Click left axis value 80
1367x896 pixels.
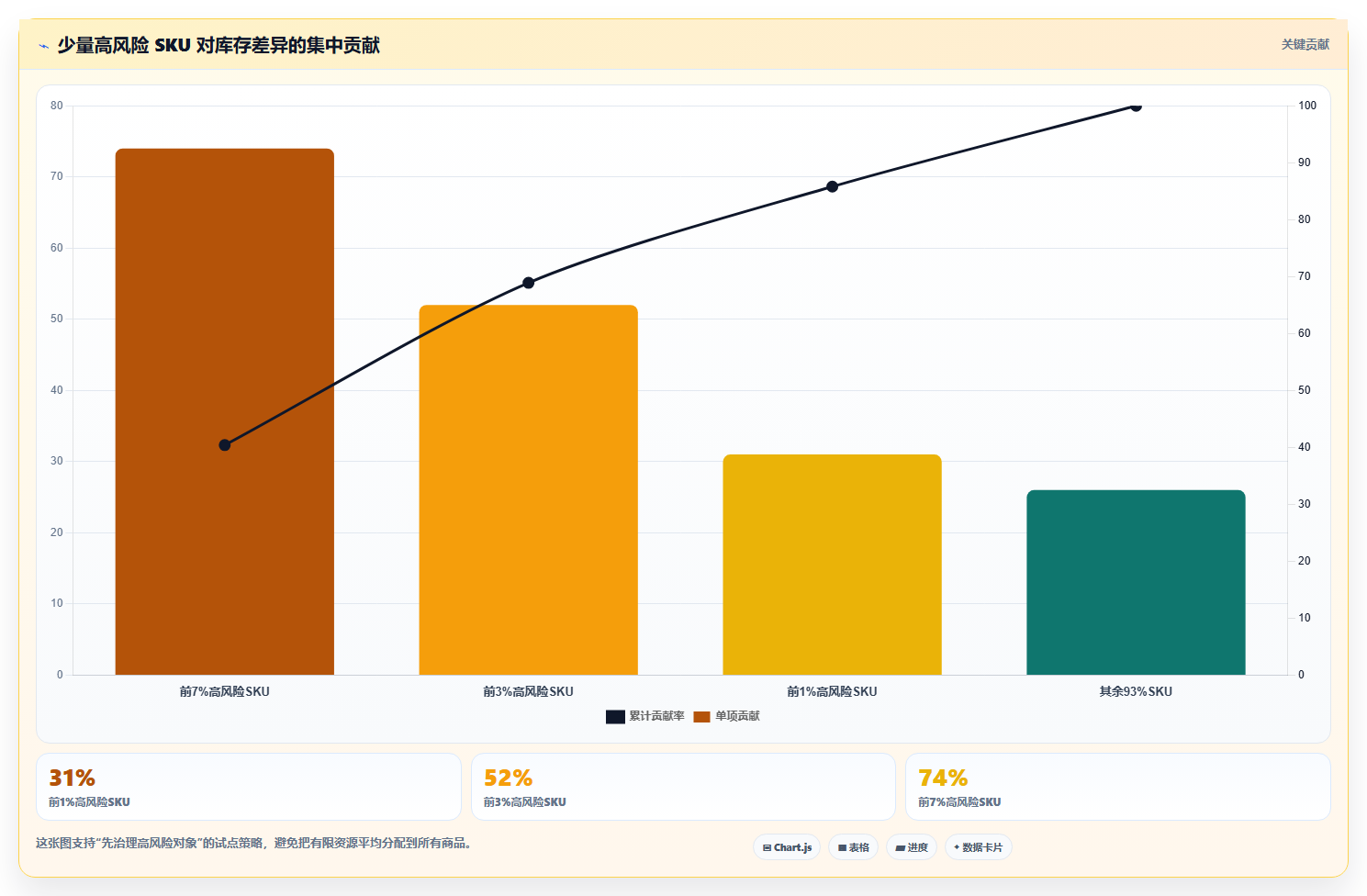pyautogui.click(x=57, y=106)
